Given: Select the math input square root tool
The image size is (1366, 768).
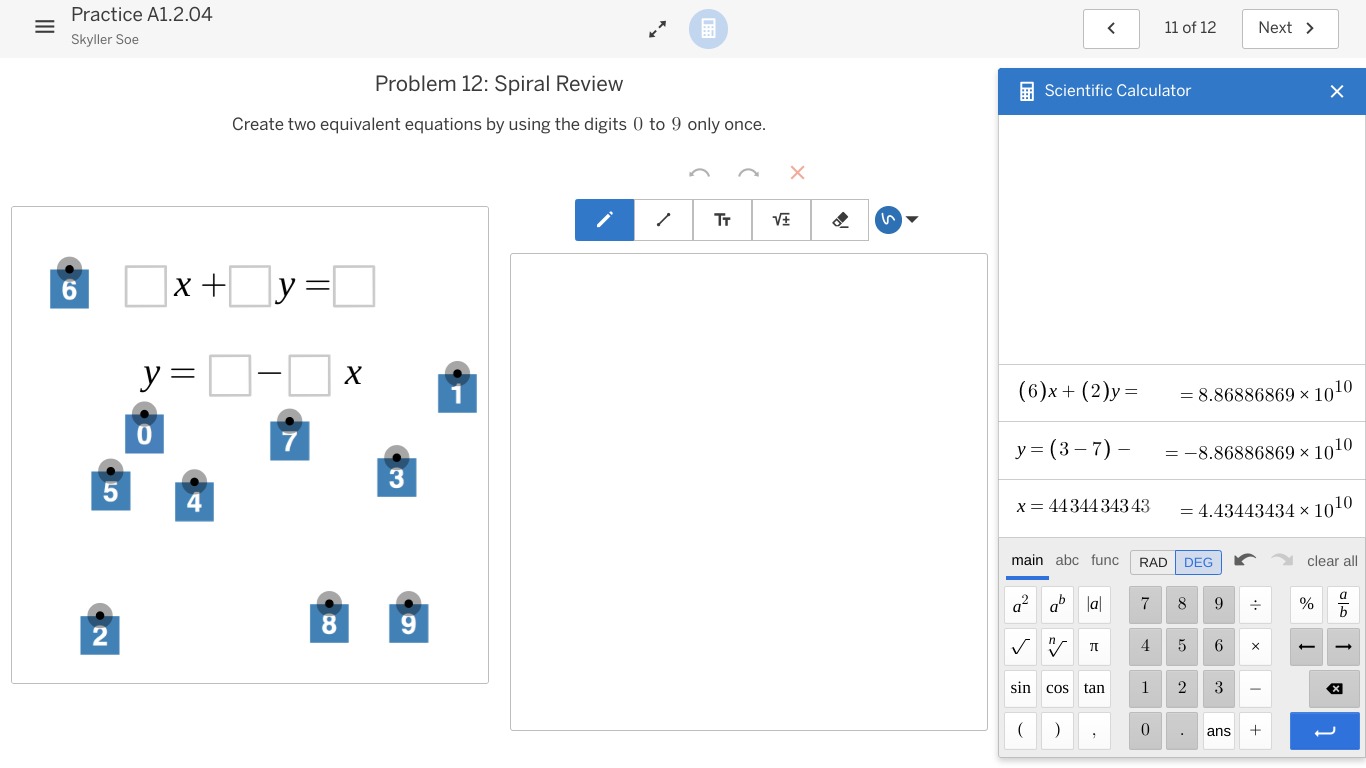Looking at the screenshot, I should [x=781, y=220].
